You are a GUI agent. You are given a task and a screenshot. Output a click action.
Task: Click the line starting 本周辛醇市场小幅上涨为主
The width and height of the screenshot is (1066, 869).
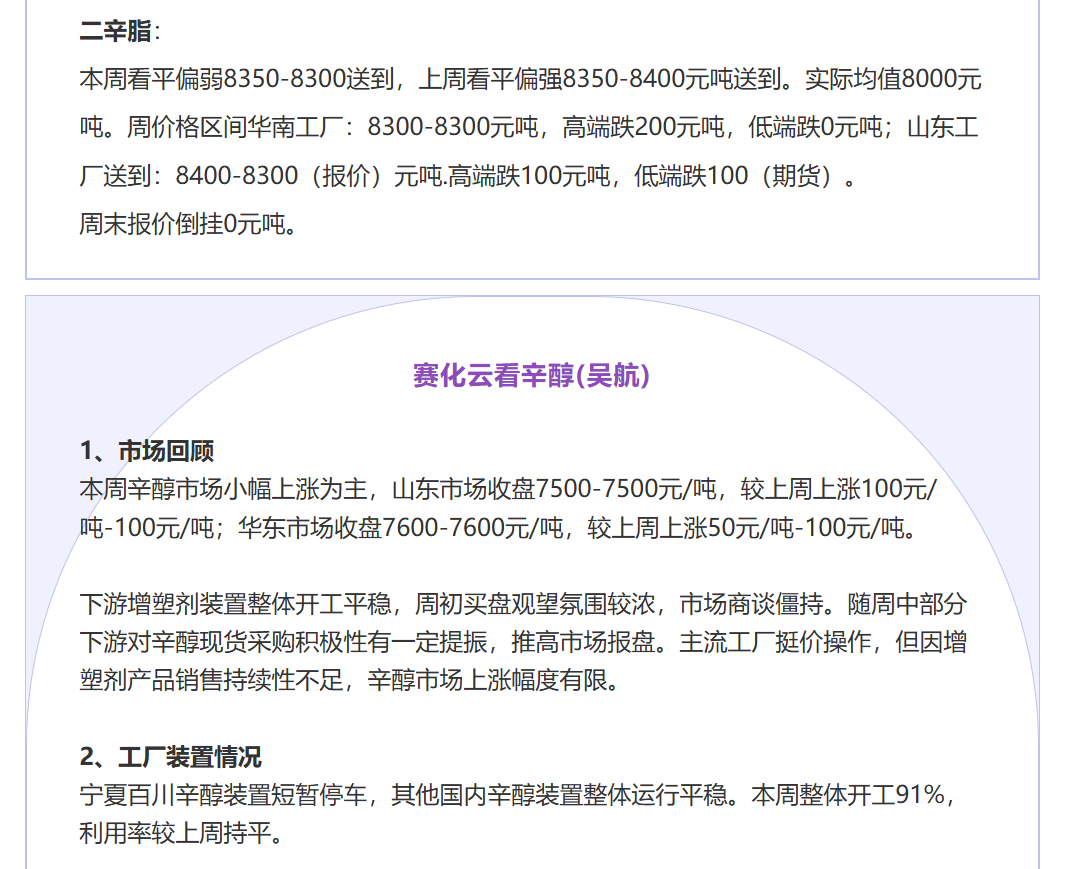(508, 489)
